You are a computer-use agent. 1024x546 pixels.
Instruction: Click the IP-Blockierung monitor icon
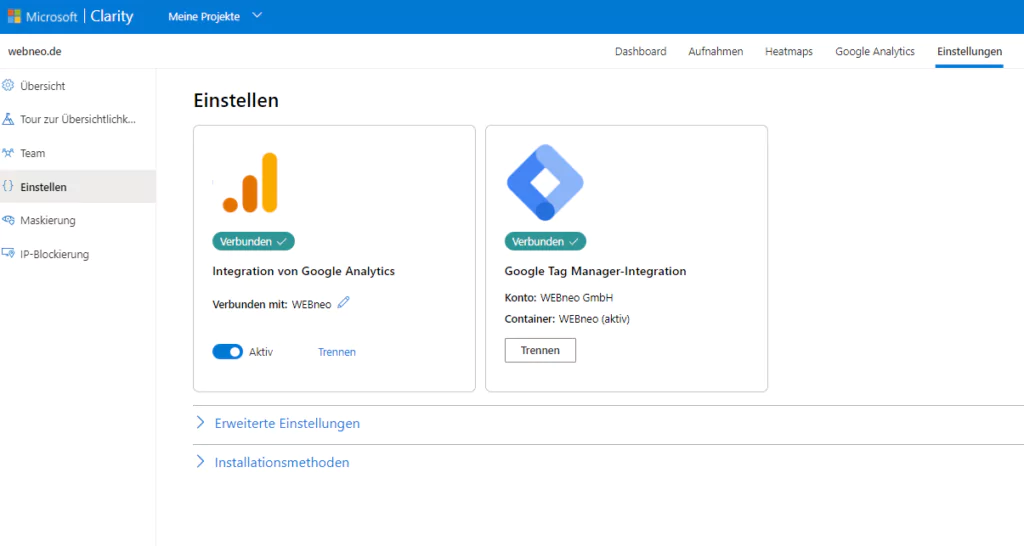click(x=8, y=253)
